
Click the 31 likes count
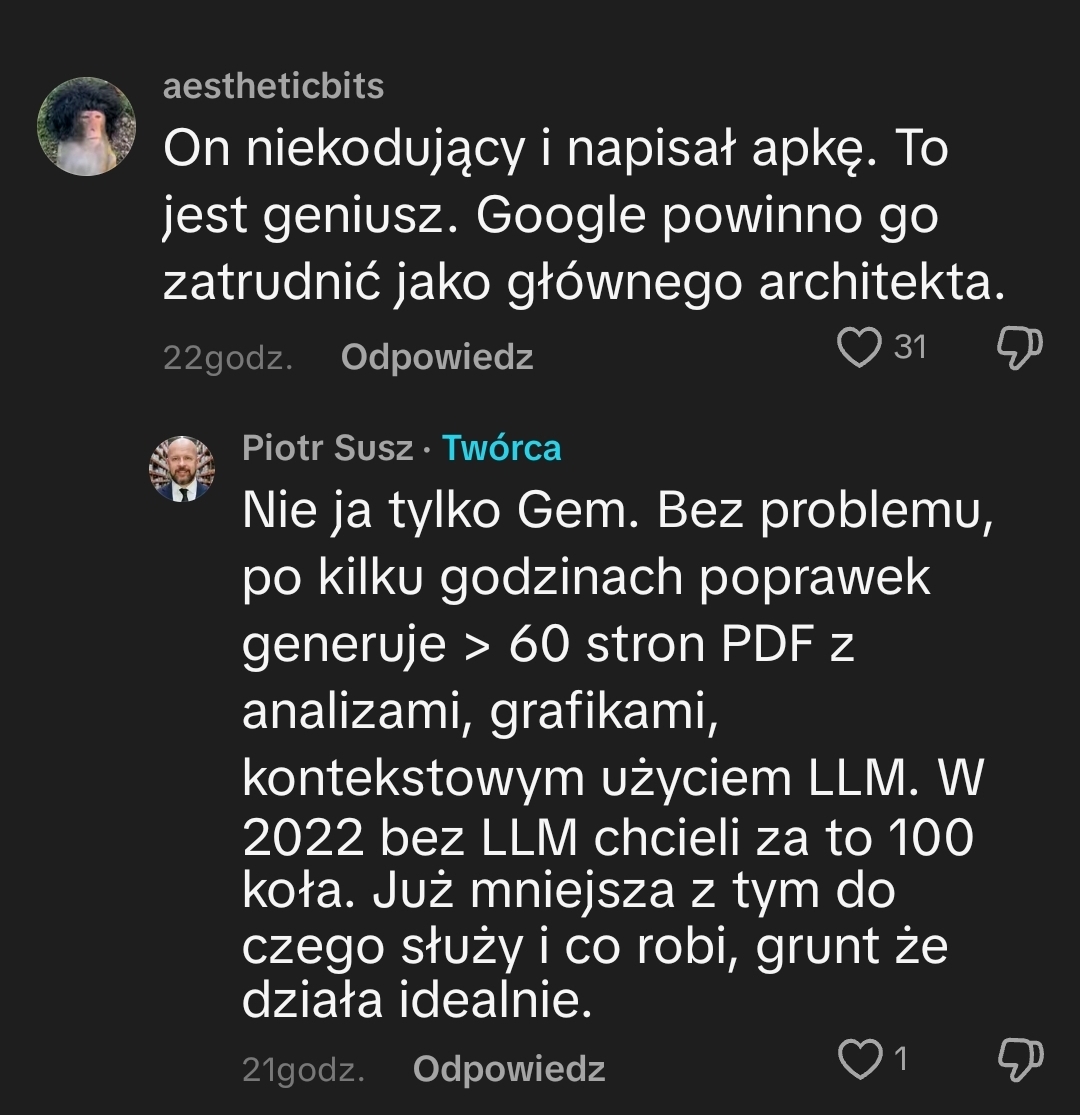pyautogui.click(x=910, y=347)
